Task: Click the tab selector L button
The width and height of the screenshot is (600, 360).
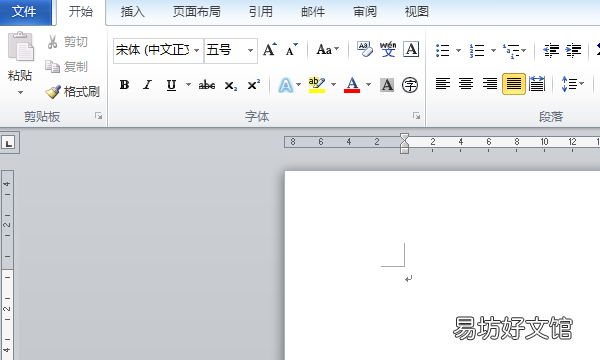Action: (8, 143)
